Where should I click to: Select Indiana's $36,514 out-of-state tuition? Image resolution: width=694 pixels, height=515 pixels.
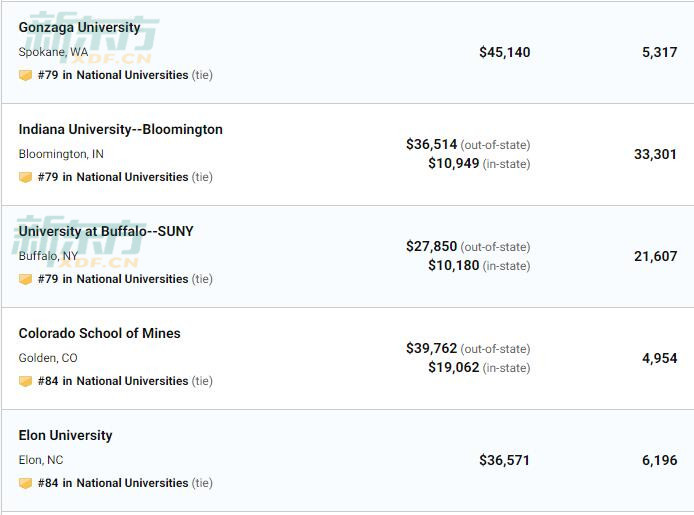[431, 144]
